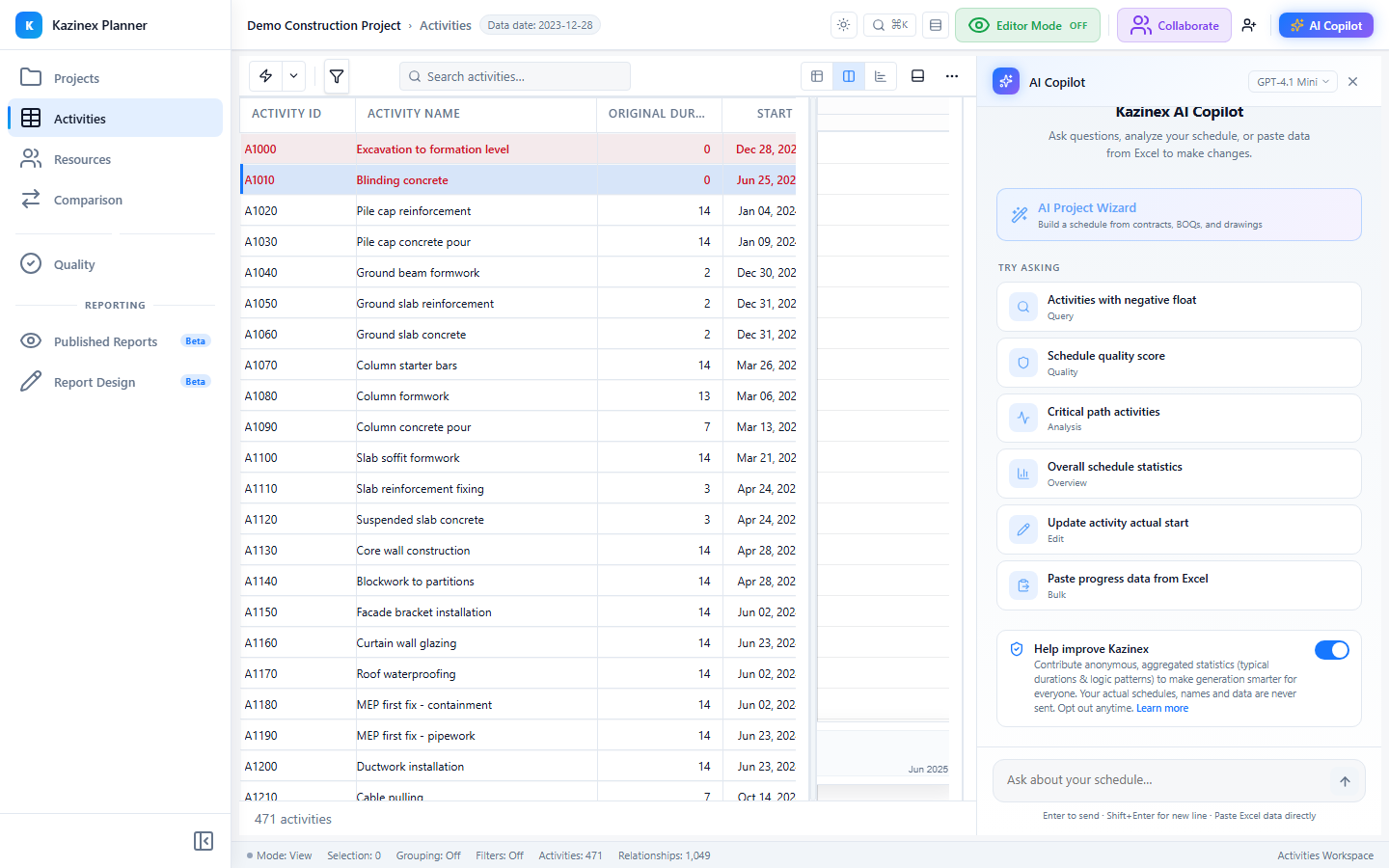
Task: Click Grouping: Off in status bar
Action: (428, 855)
